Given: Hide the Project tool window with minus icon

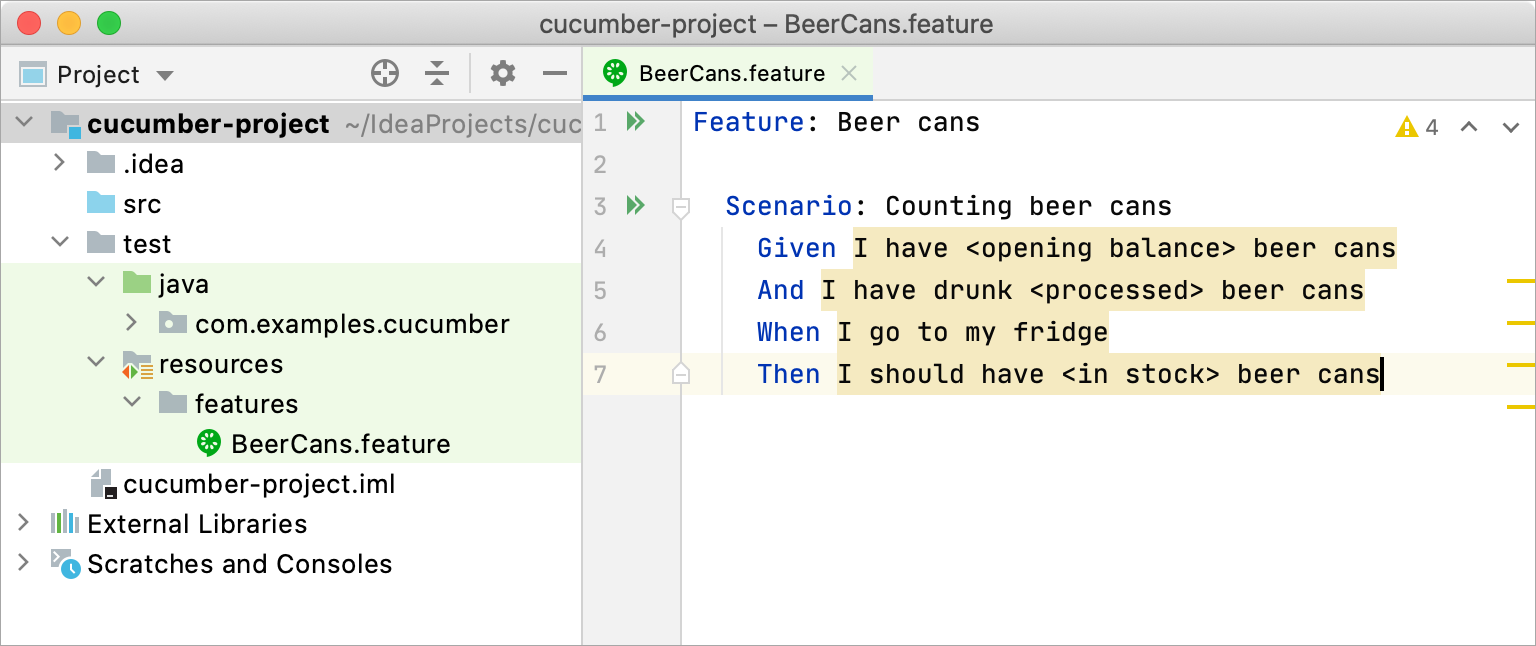Looking at the screenshot, I should coord(555,74).
